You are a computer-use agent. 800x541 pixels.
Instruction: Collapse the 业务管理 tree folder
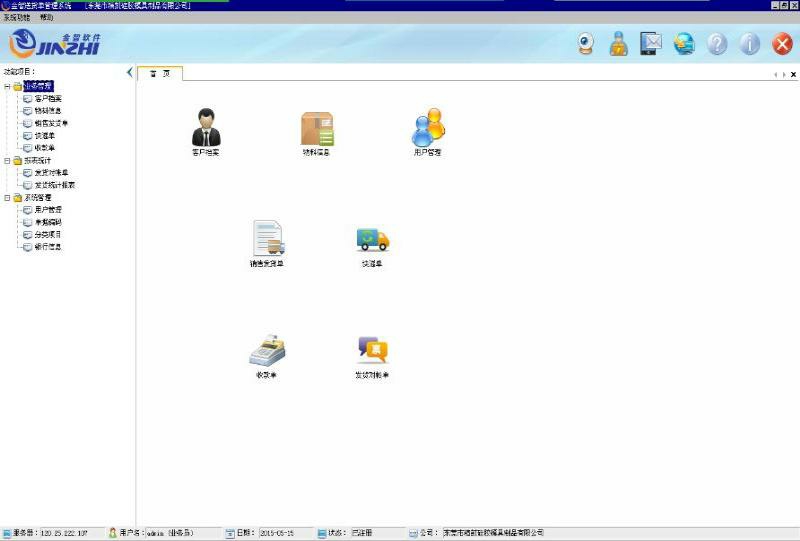(7, 86)
